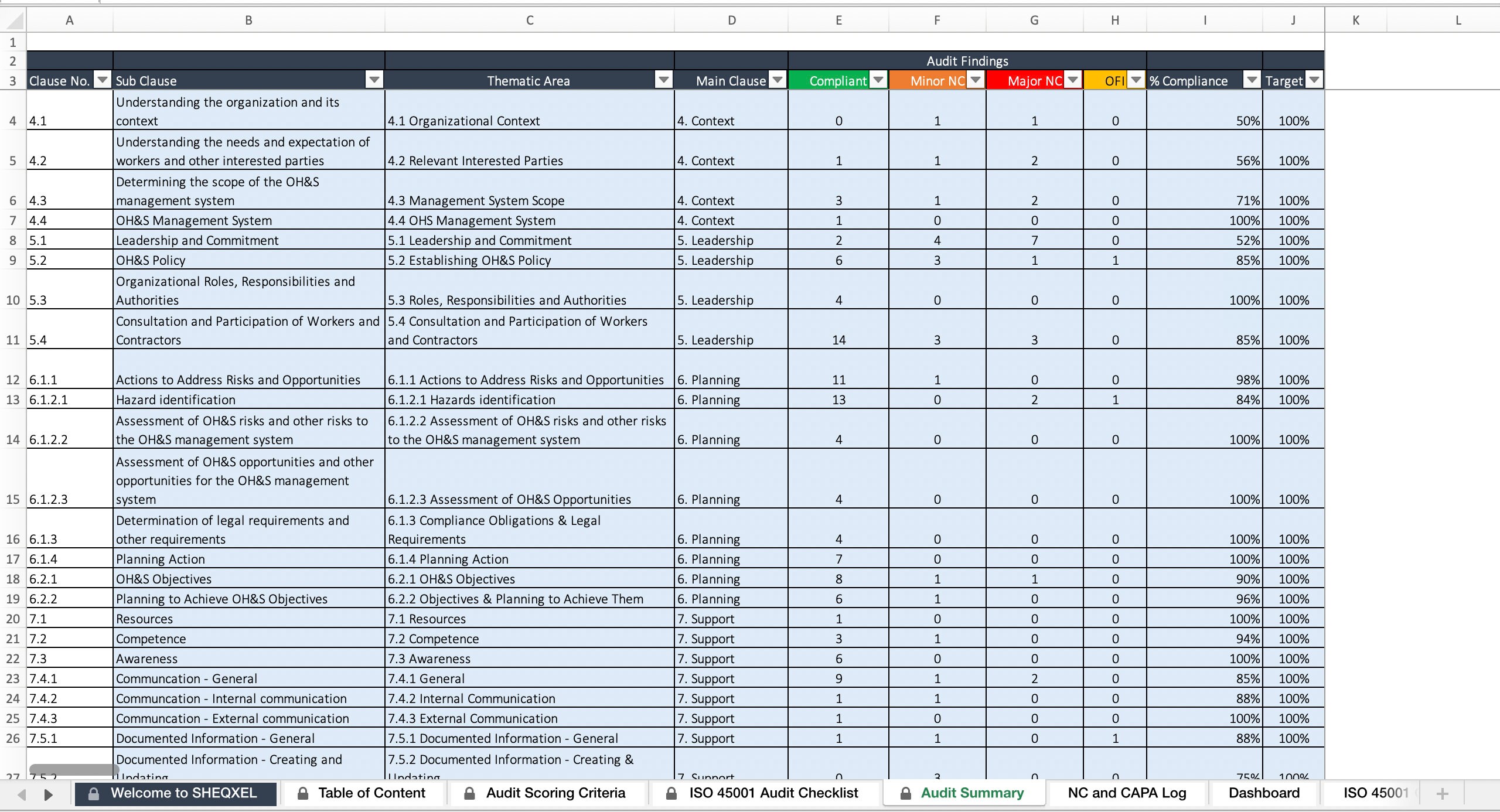
Task: Go to NC and CAPA Log sheet
Action: (x=1127, y=793)
